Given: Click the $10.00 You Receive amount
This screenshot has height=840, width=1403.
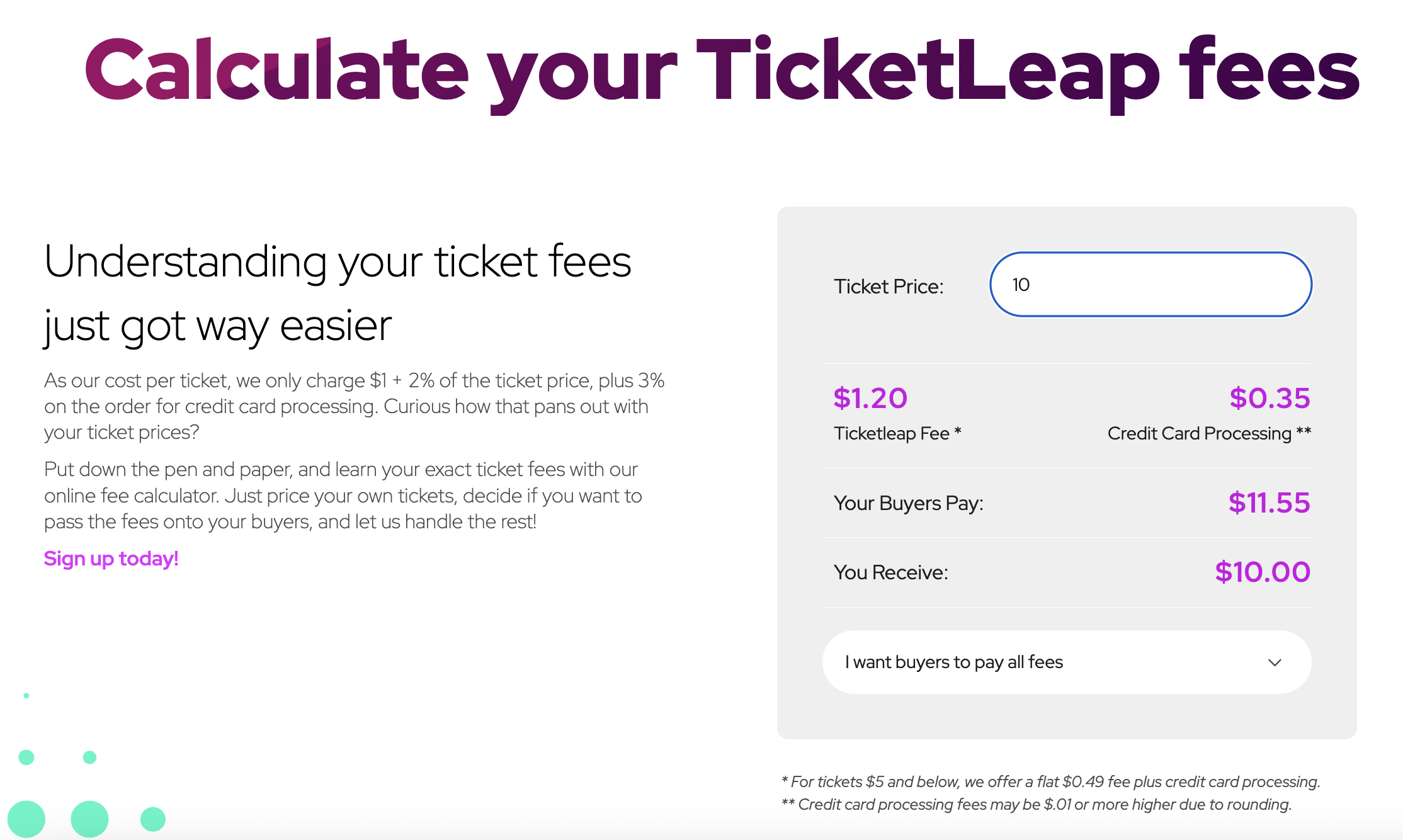Looking at the screenshot, I should click(x=1263, y=572).
